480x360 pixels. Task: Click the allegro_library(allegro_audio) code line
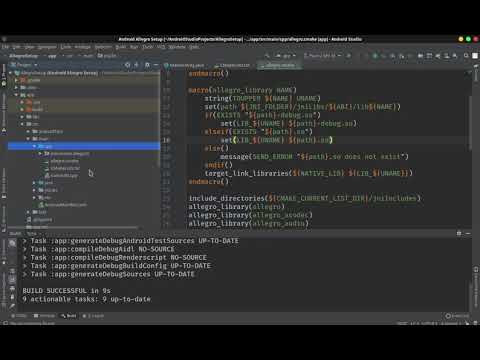pos(249,223)
